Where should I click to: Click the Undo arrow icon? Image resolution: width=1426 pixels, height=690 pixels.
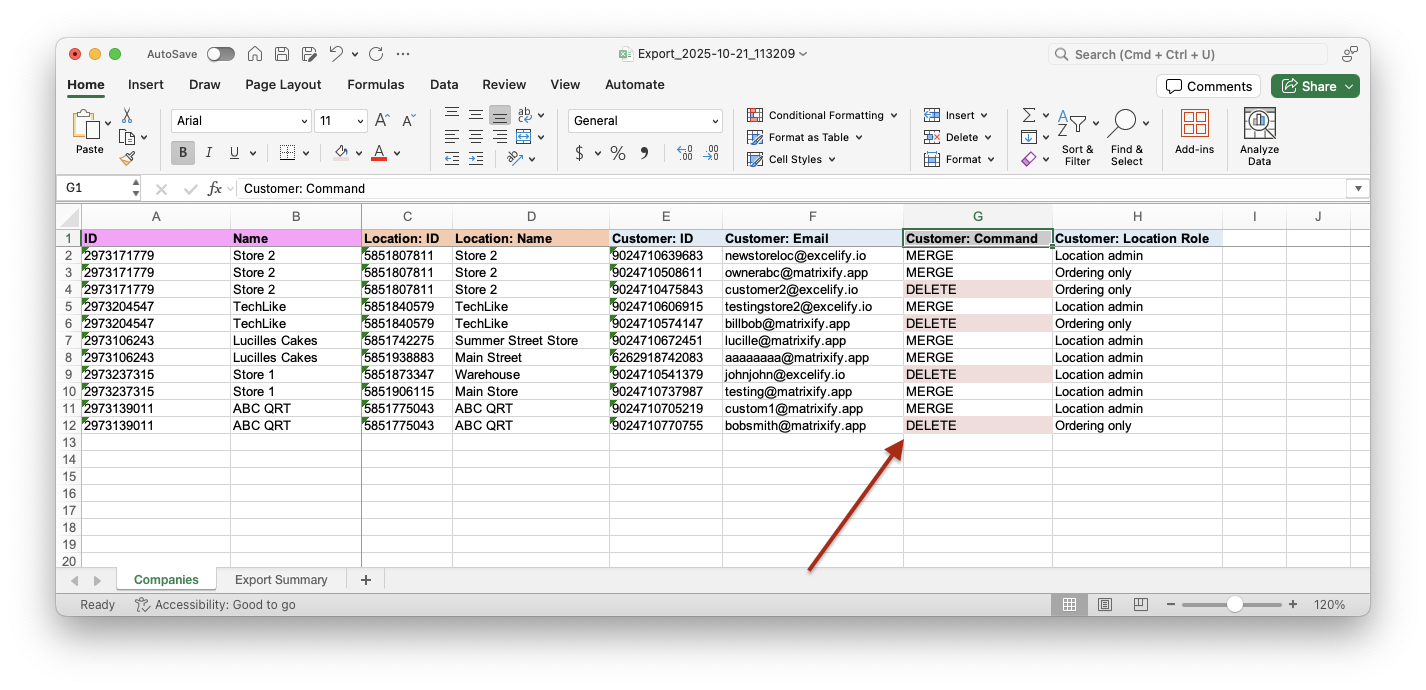(337, 54)
